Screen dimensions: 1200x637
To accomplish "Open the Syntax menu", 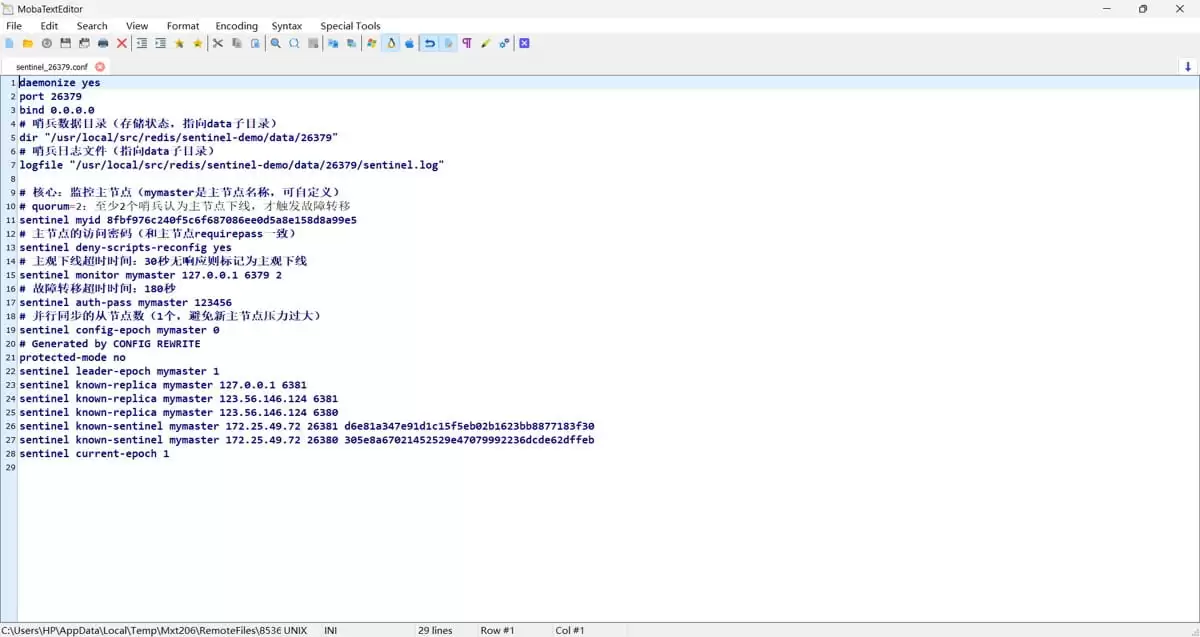I will point(287,26).
